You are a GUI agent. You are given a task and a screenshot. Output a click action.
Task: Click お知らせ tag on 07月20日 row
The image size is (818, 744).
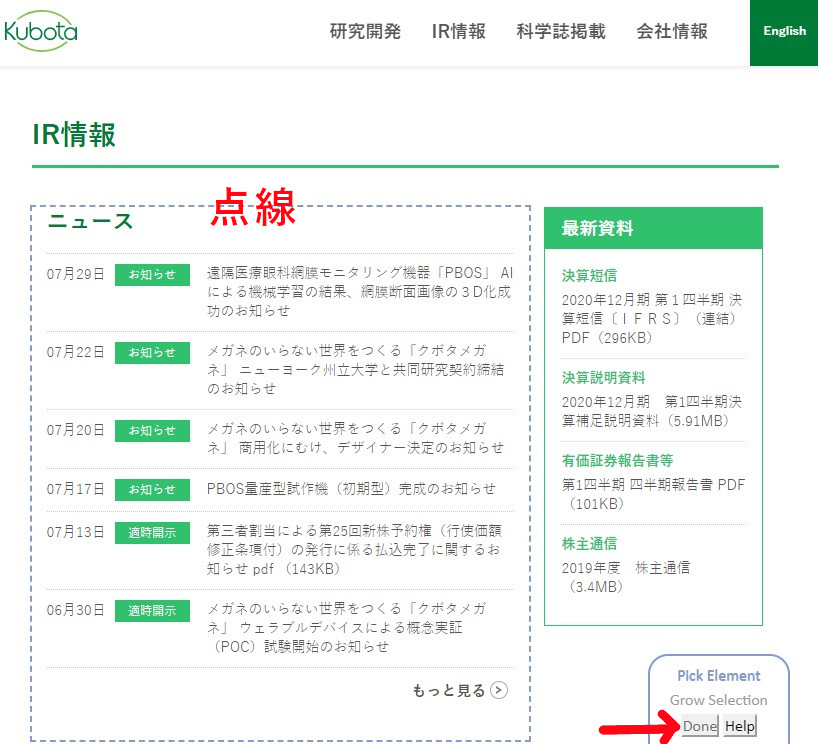(x=152, y=430)
